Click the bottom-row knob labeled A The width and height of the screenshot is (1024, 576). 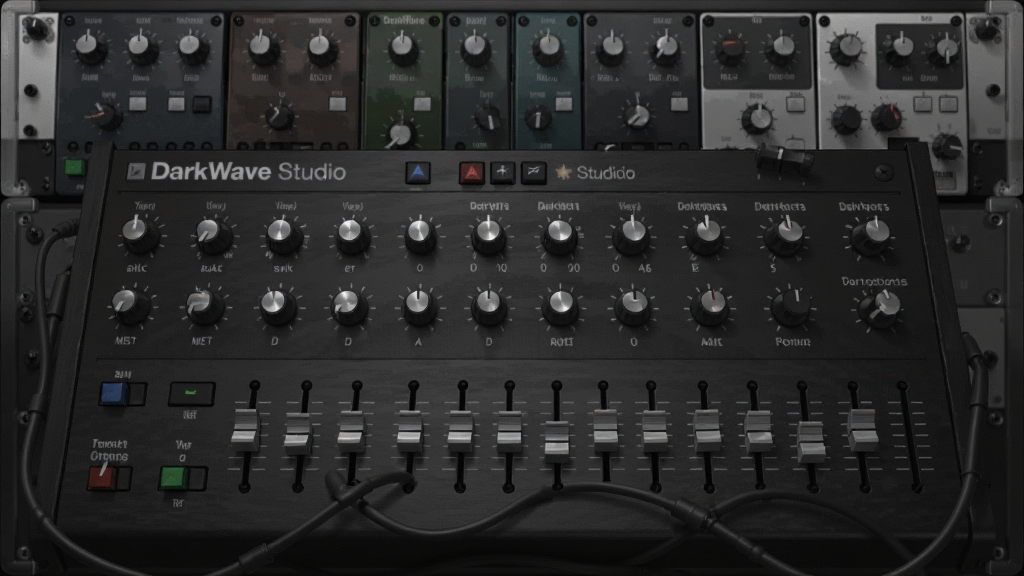pyautogui.click(x=419, y=308)
